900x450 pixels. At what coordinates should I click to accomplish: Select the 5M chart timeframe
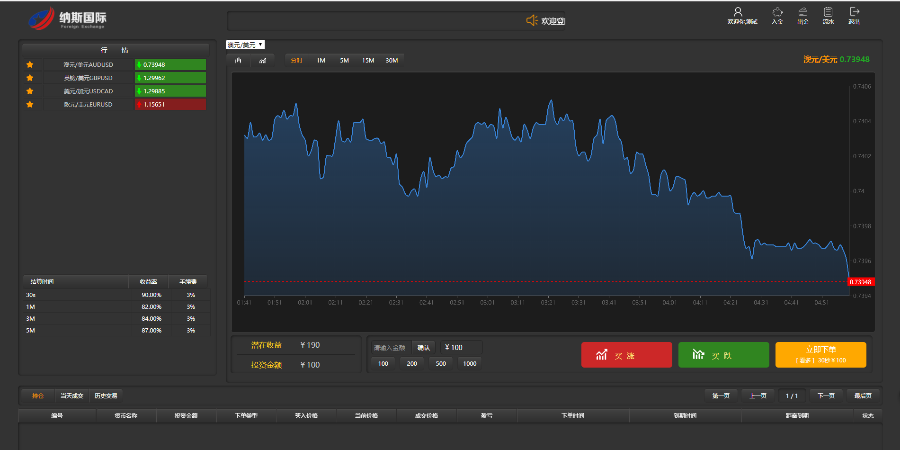(x=344, y=60)
